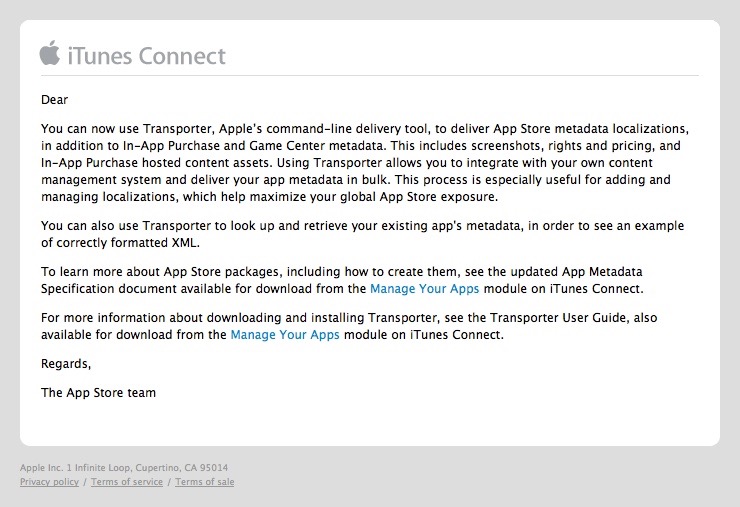Click the Dear greeting line

(54, 100)
